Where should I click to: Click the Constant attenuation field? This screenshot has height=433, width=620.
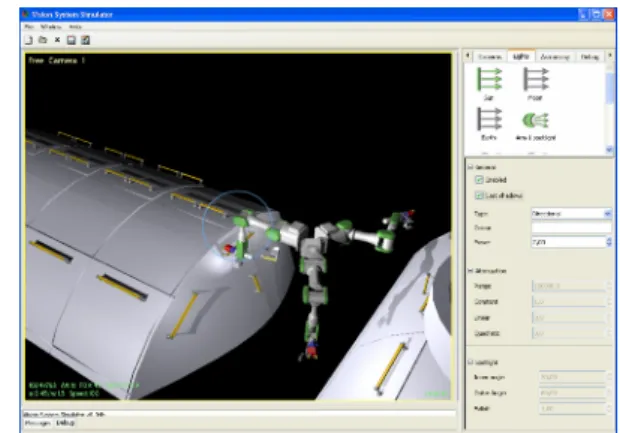569,302
